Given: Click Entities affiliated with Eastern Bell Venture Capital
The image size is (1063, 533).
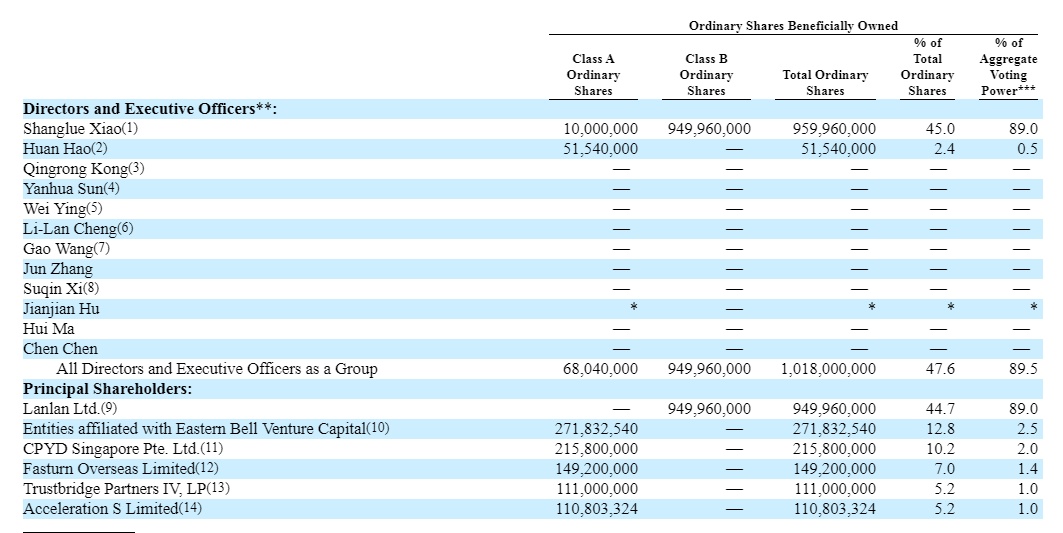Looking at the screenshot, I should 197,429.
